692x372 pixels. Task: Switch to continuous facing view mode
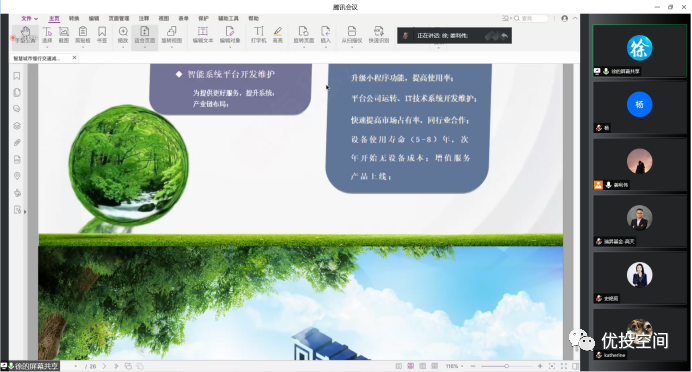coord(435,366)
